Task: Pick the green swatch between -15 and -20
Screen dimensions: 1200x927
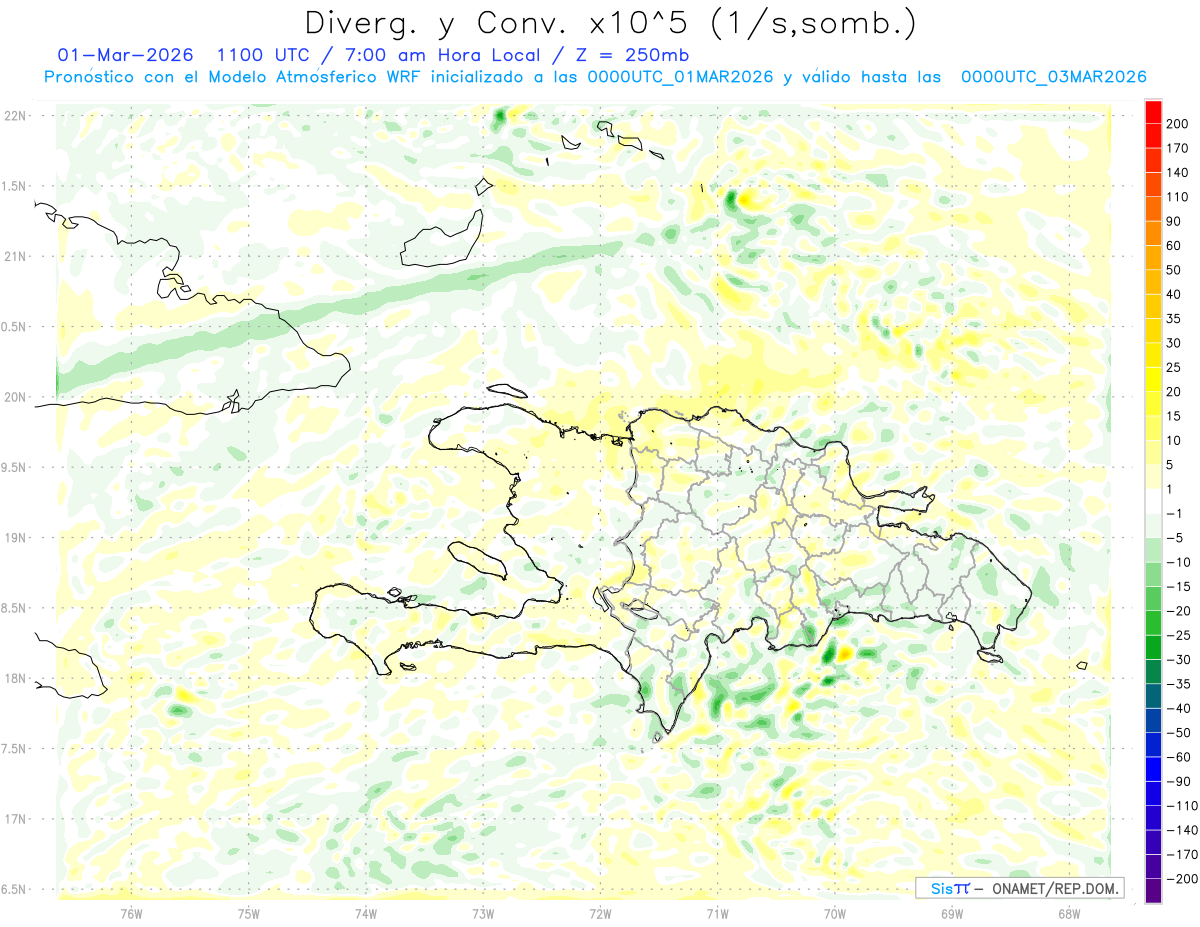Action: click(x=1153, y=599)
